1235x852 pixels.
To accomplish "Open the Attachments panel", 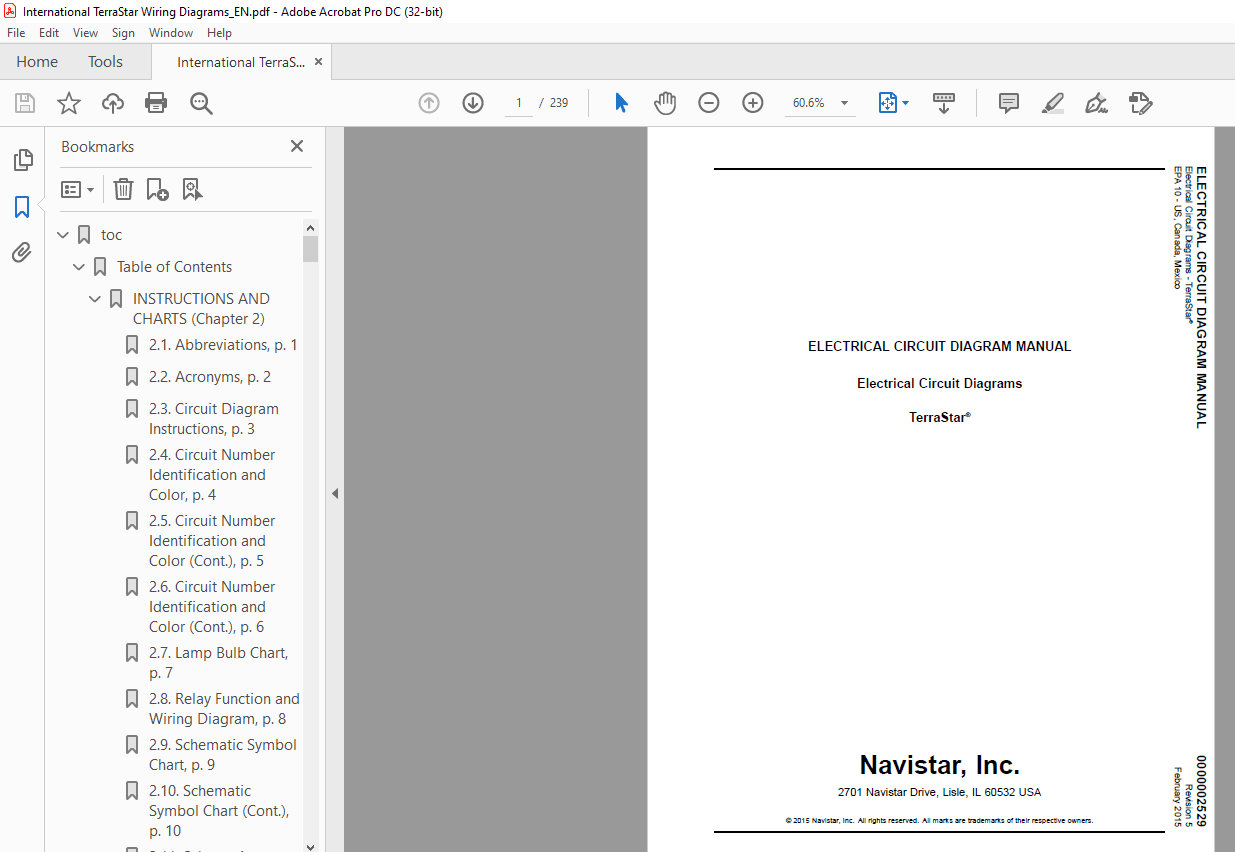I will coord(22,252).
